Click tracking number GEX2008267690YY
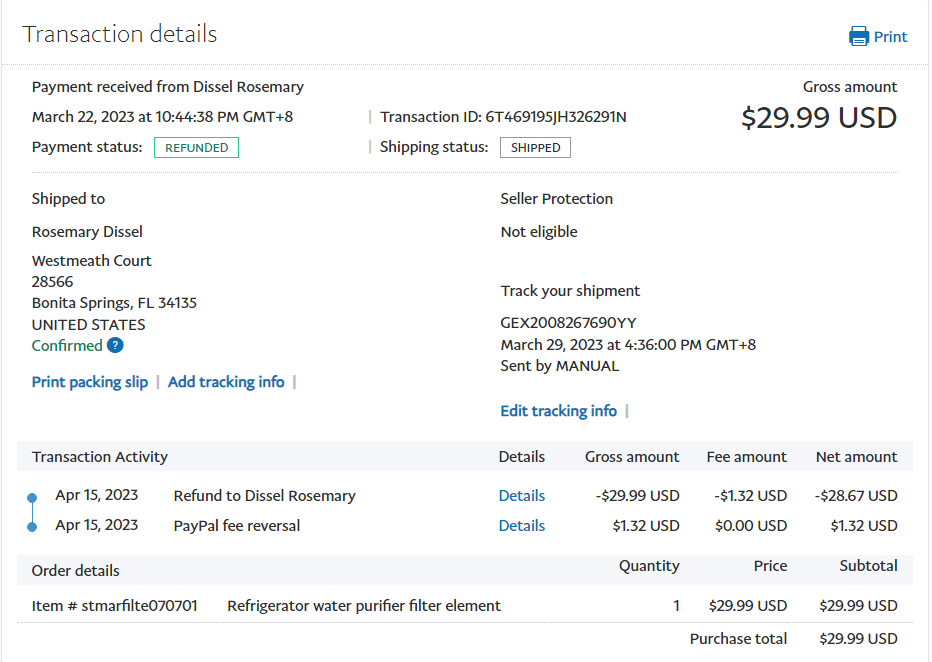 (568, 323)
